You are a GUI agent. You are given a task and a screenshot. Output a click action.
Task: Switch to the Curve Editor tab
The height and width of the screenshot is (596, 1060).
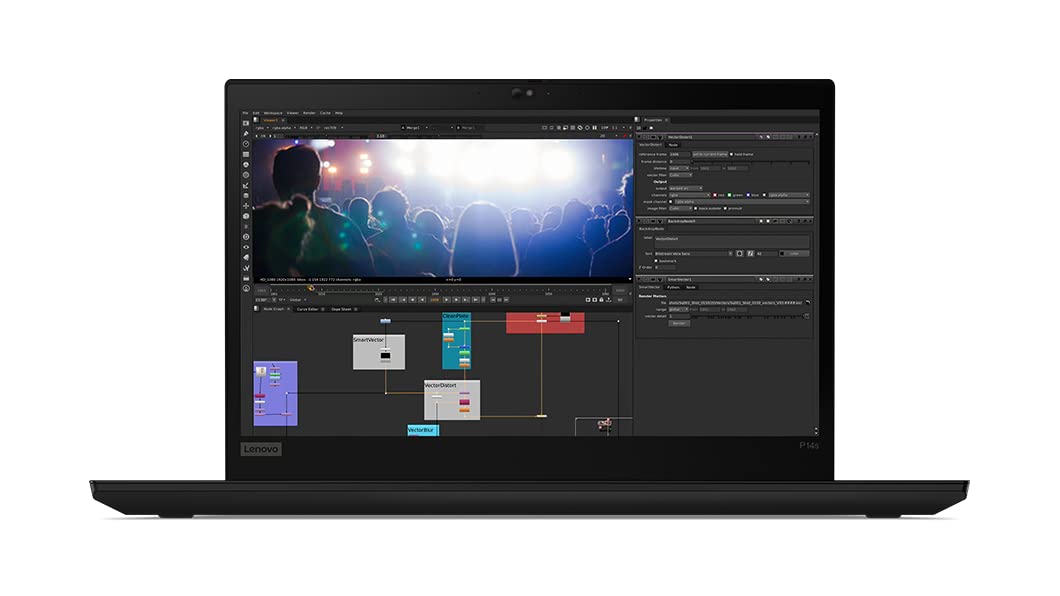pyautogui.click(x=307, y=308)
